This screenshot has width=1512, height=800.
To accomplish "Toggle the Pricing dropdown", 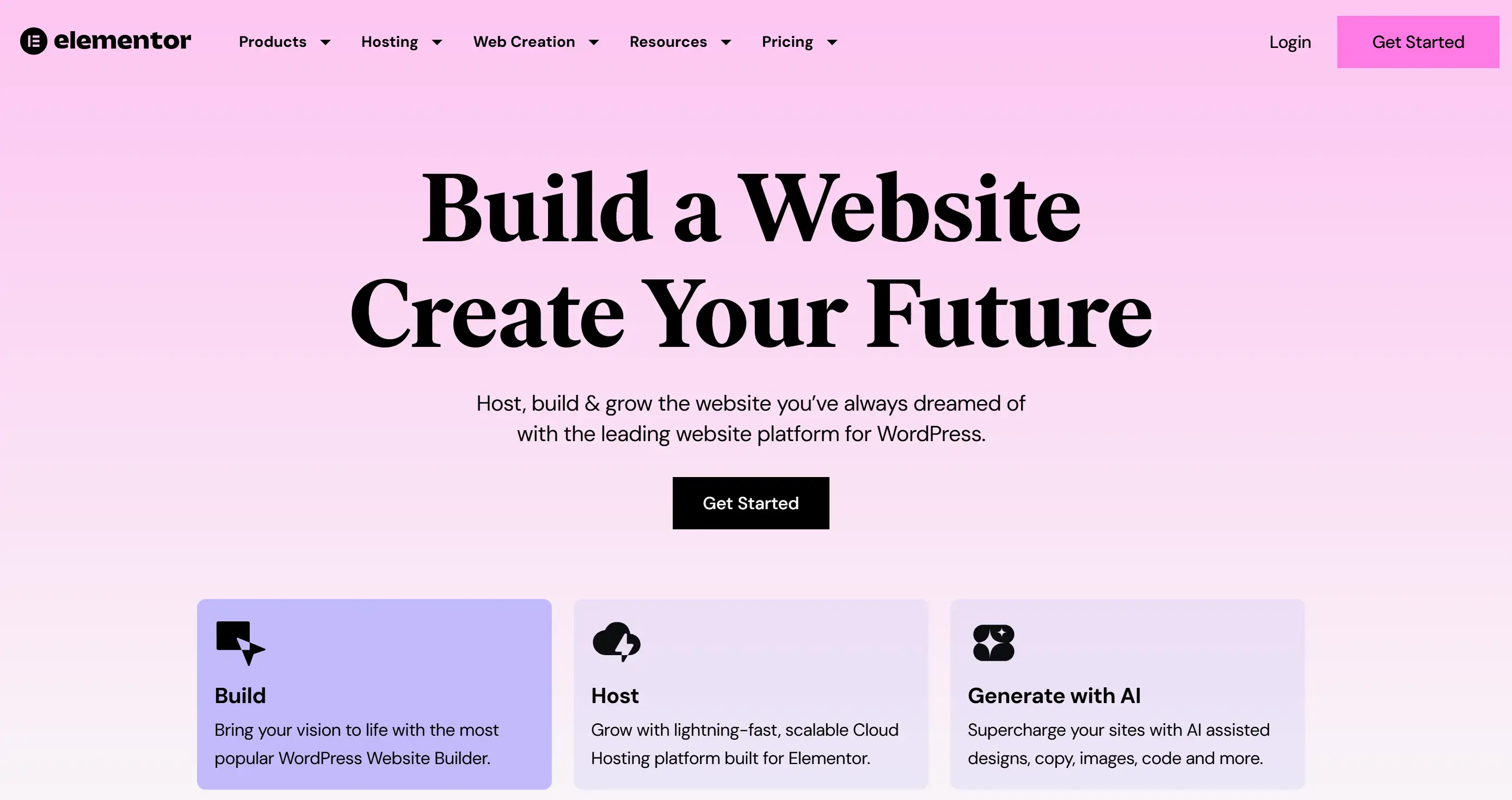I will (800, 42).
